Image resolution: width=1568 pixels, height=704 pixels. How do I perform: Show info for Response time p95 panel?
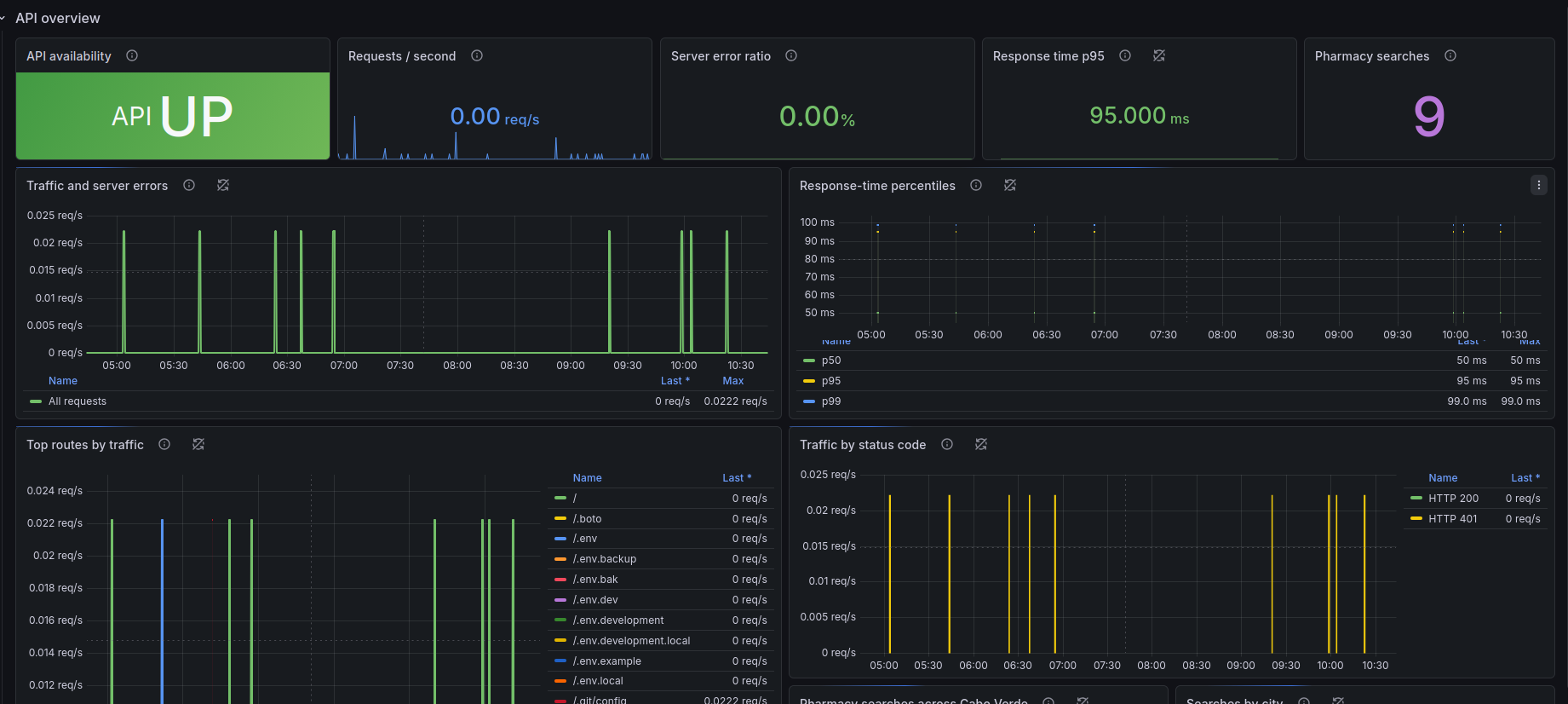point(1125,55)
